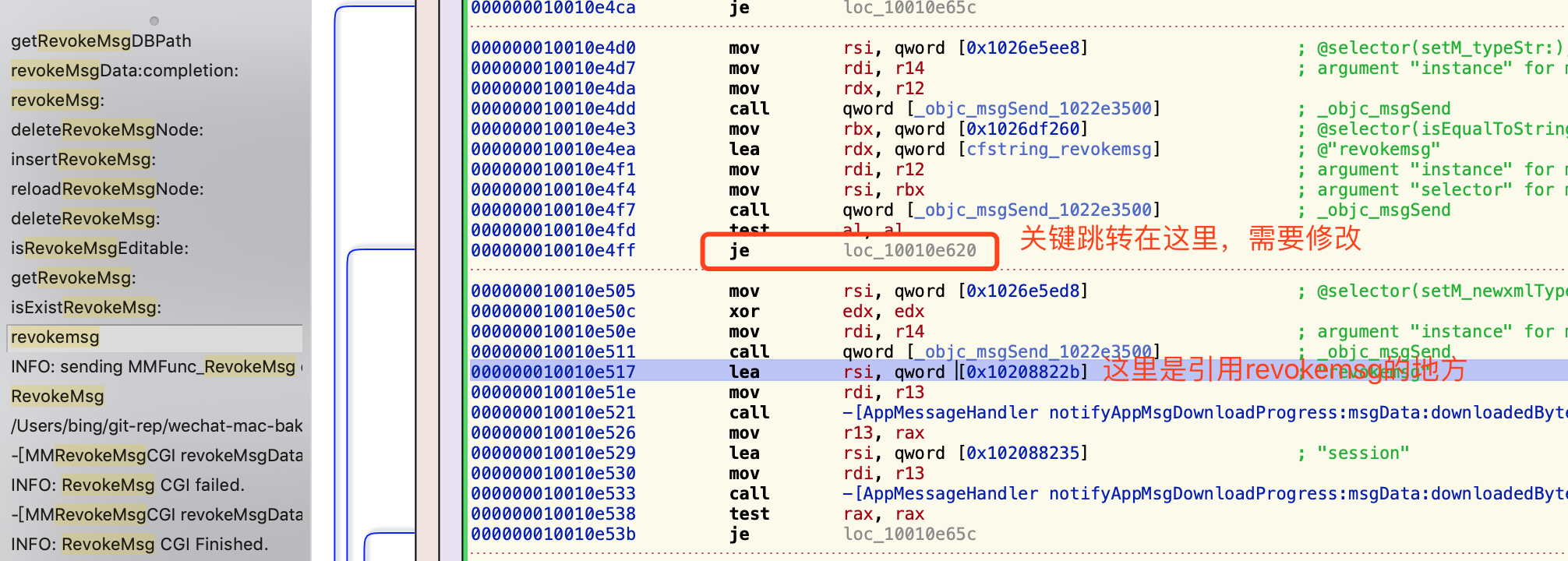Click operand 0x10208822b on highlighted lea line
The height and width of the screenshot is (561, 1568).
tap(1023, 372)
